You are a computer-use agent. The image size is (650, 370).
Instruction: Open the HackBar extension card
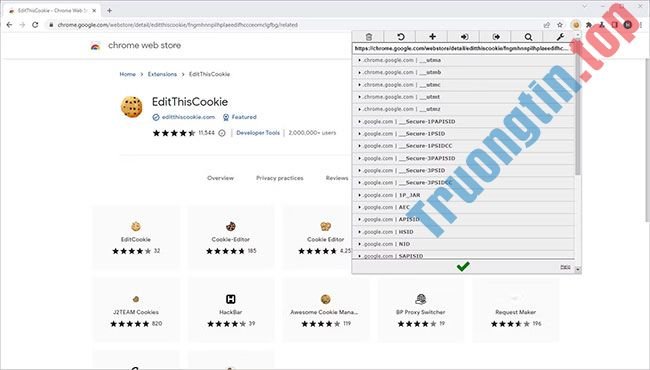(x=231, y=310)
